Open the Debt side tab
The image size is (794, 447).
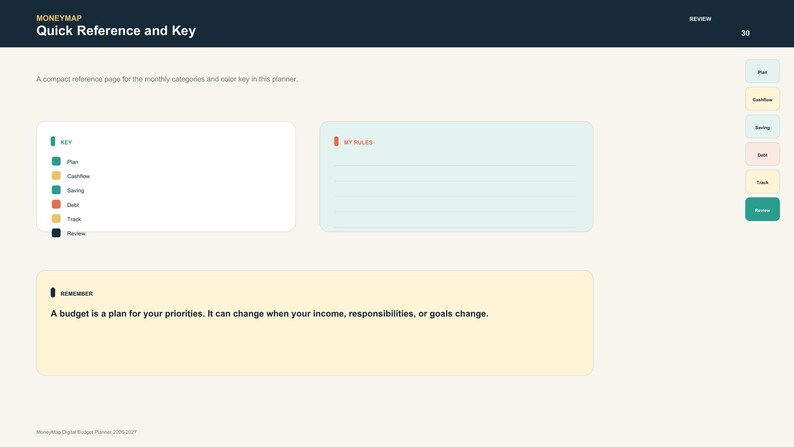coord(762,154)
